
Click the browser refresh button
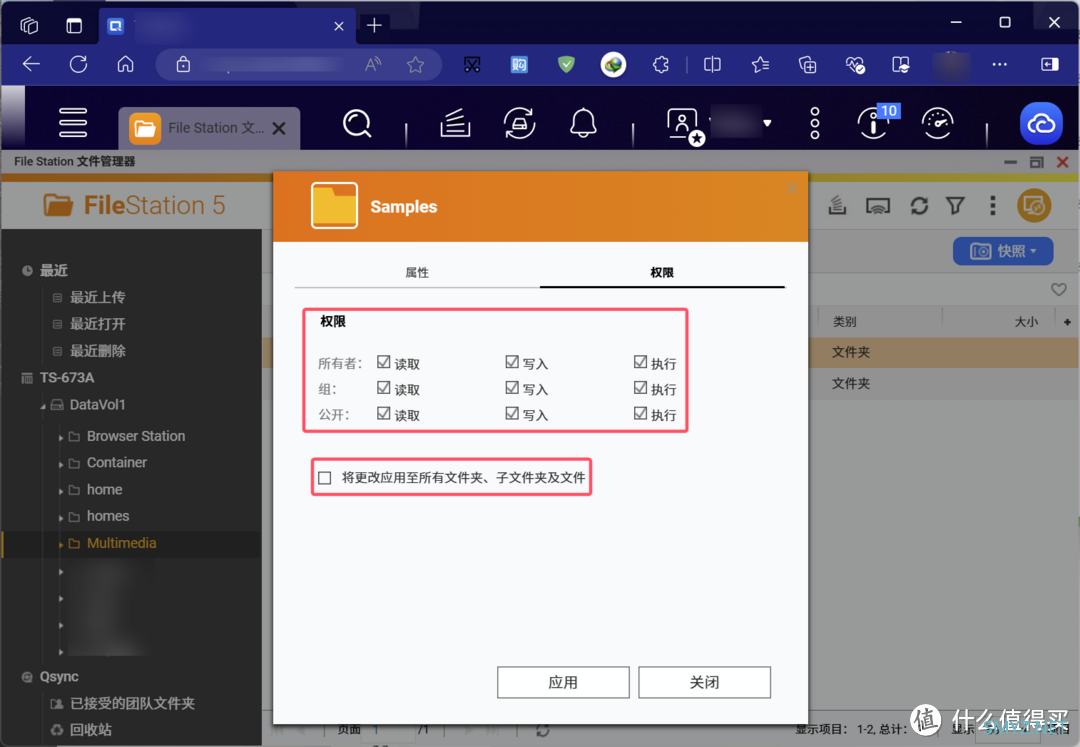coord(79,65)
